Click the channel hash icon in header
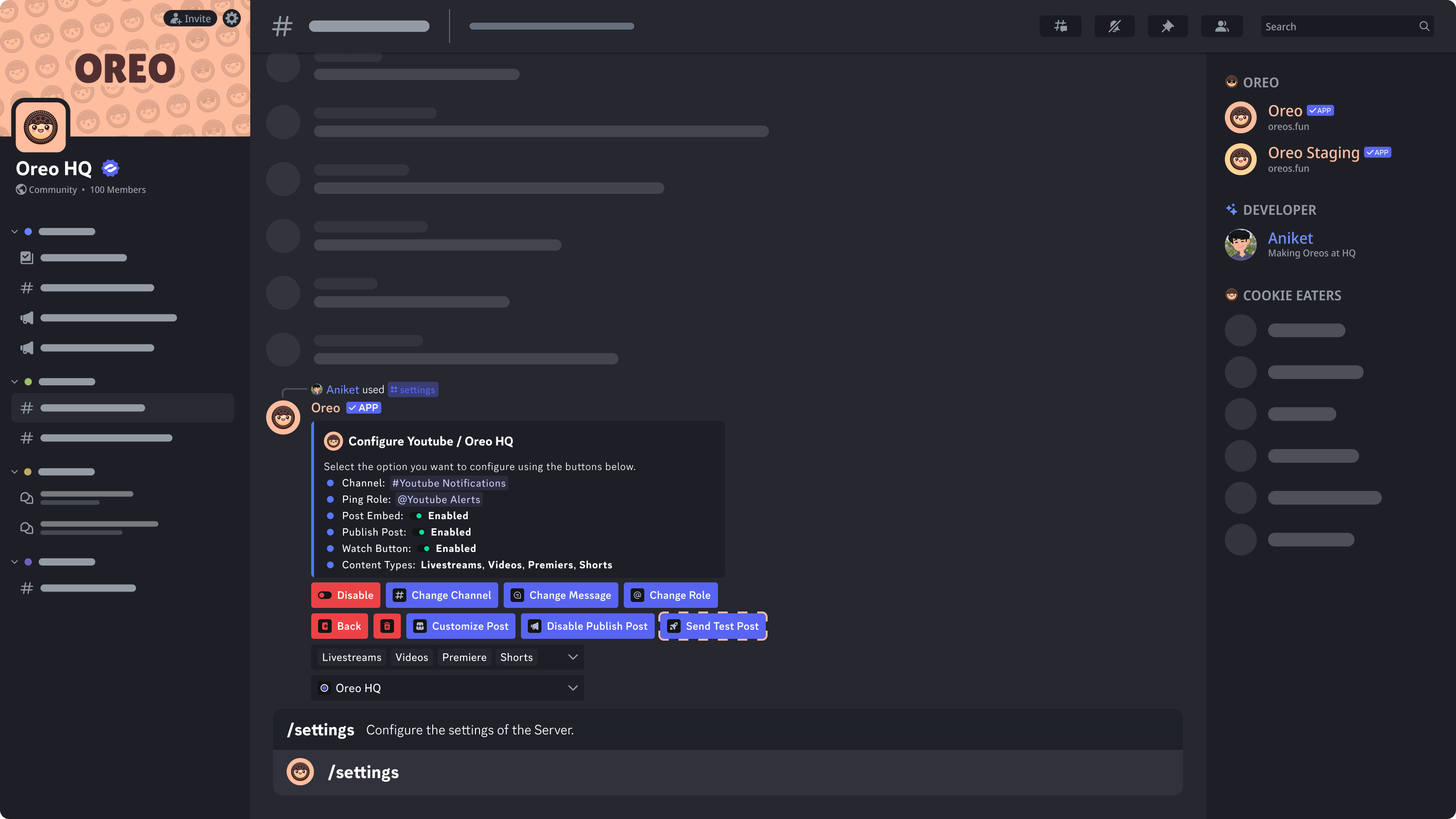 coord(282,26)
